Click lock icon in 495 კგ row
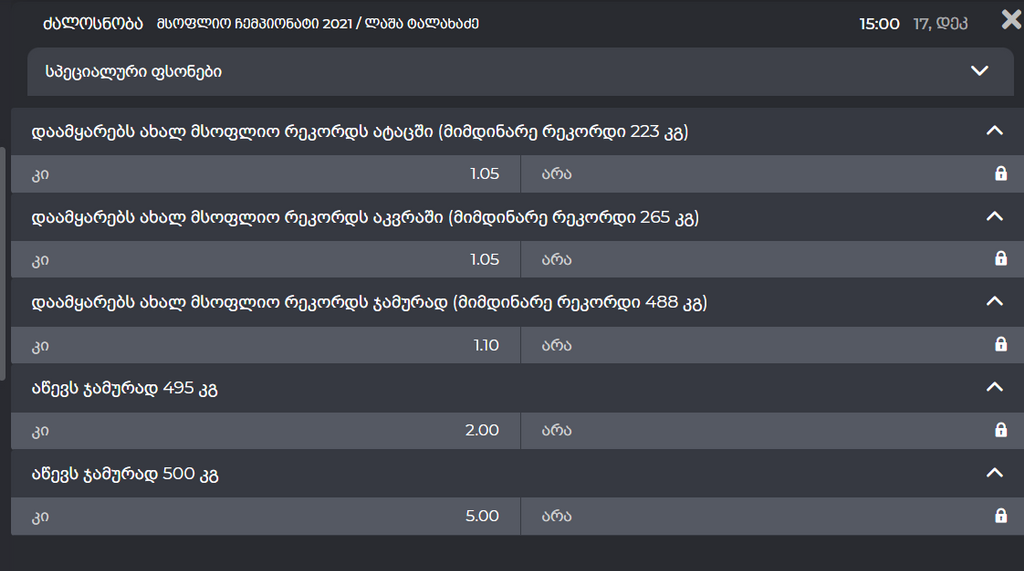Viewport: 1024px width, 571px height. (1000, 430)
